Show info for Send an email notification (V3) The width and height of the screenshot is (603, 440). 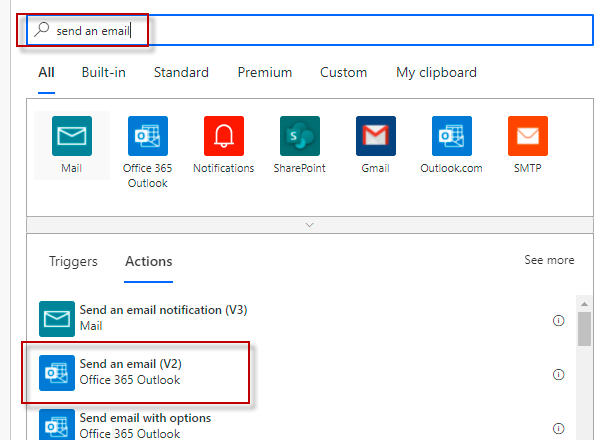coord(558,320)
